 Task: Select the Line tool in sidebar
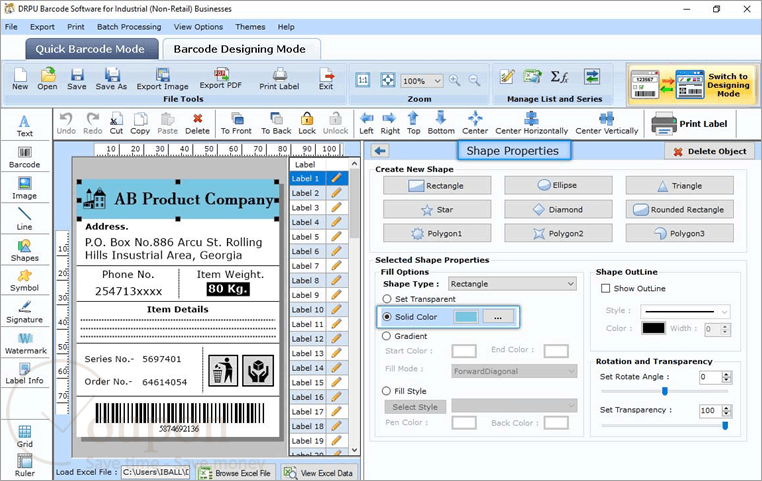[x=24, y=219]
